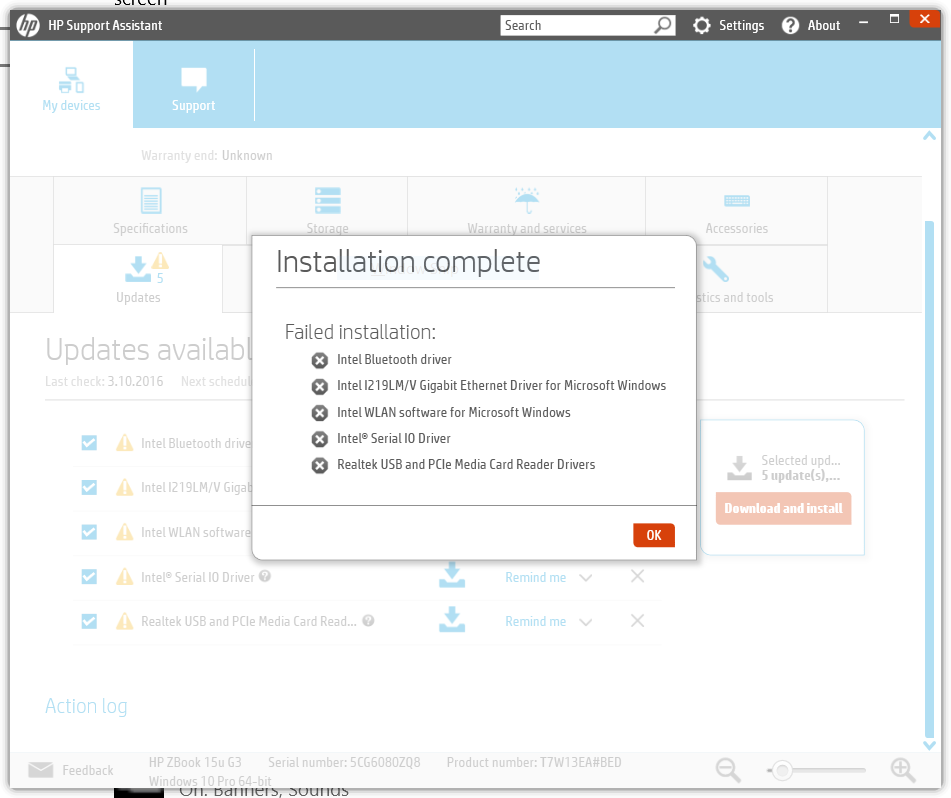The image size is (951, 798).
Task: Open the Action log link
Action: tap(86, 706)
